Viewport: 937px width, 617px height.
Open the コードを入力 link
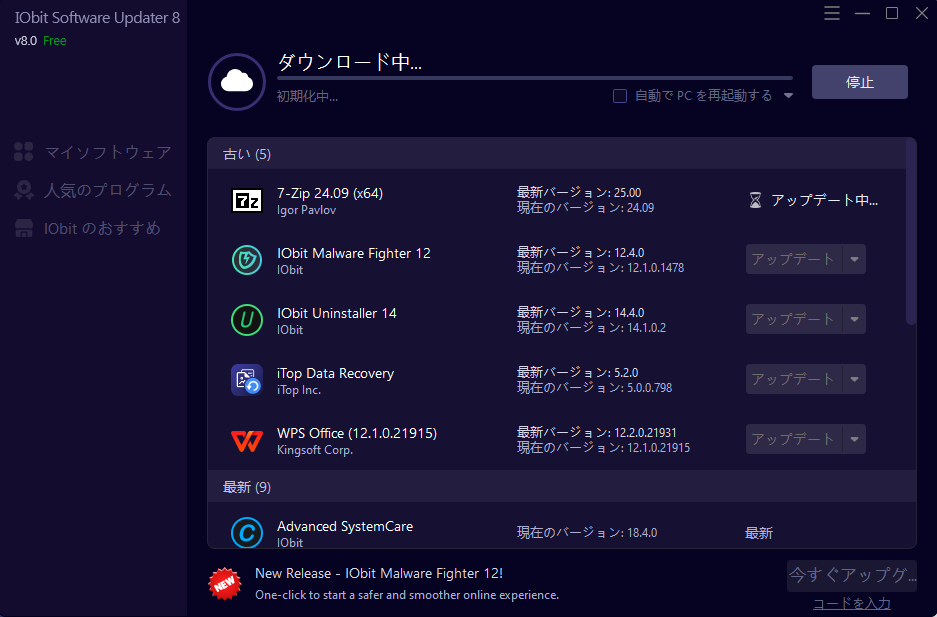pos(852,603)
